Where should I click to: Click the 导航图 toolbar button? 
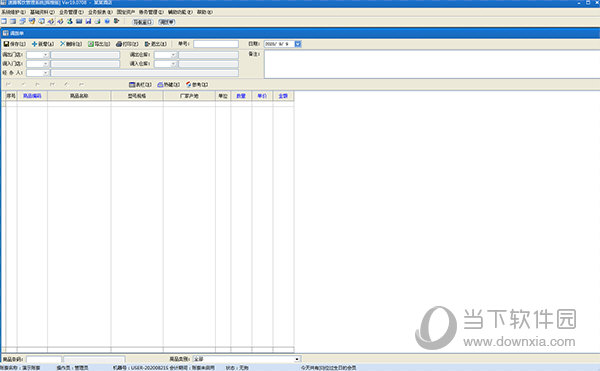point(143,22)
